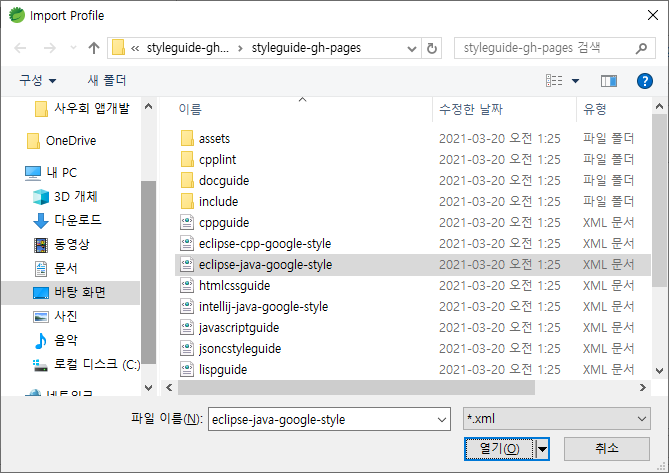The width and height of the screenshot is (669, 473).
Task: Sort by 유형 column header
Action: coord(595,109)
